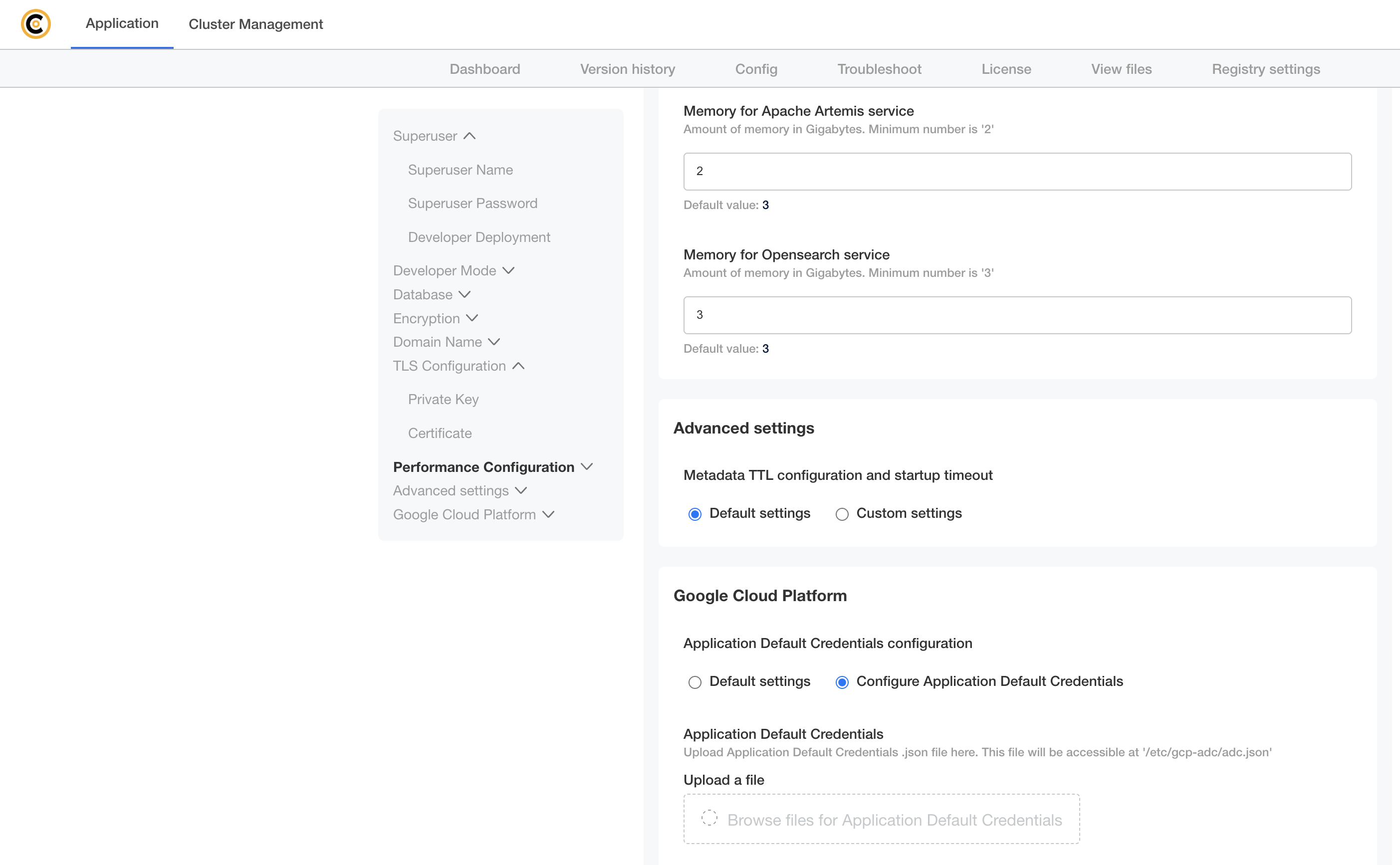Go to View files tab

click(x=1122, y=69)
